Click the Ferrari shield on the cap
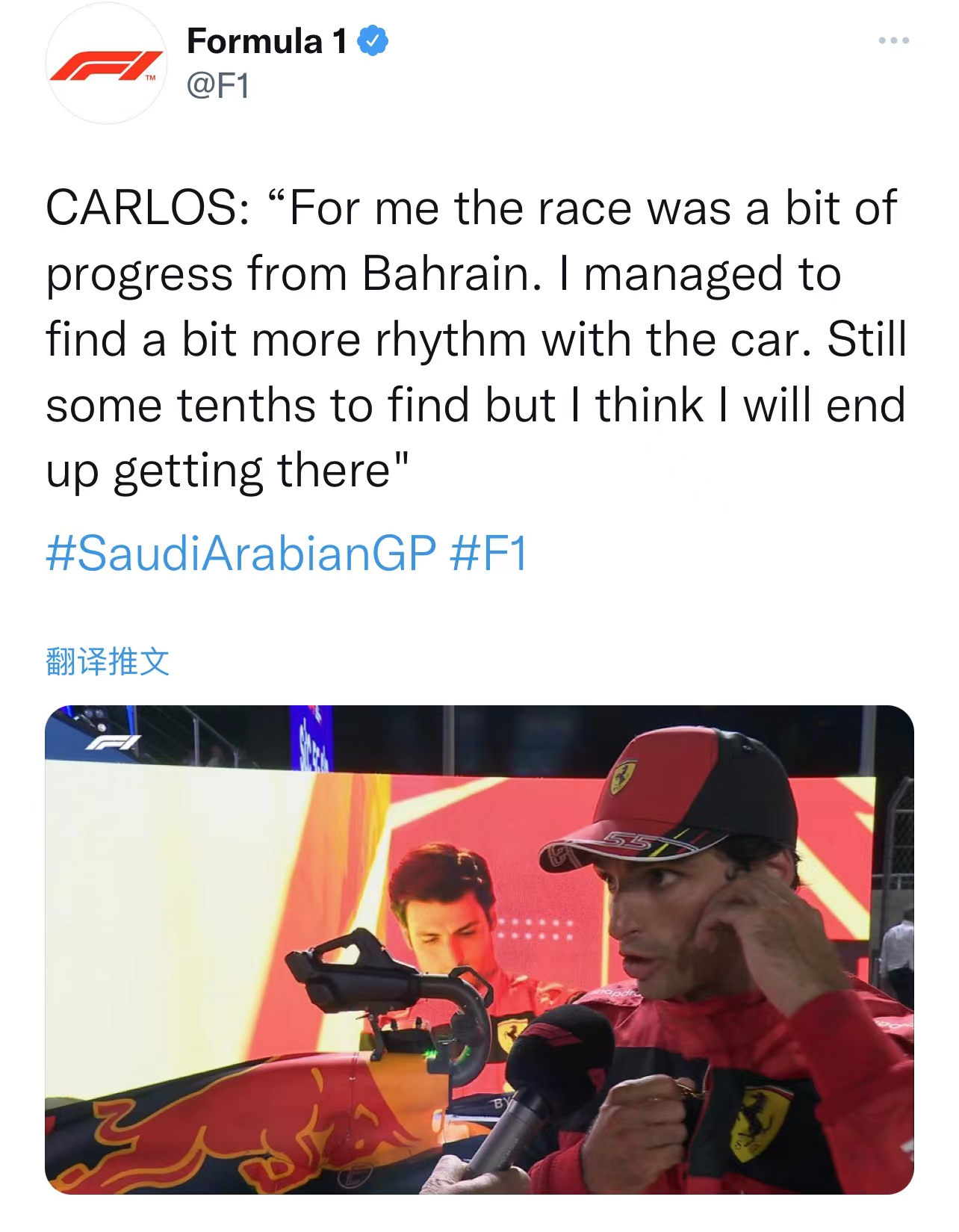 click(624, 777)
